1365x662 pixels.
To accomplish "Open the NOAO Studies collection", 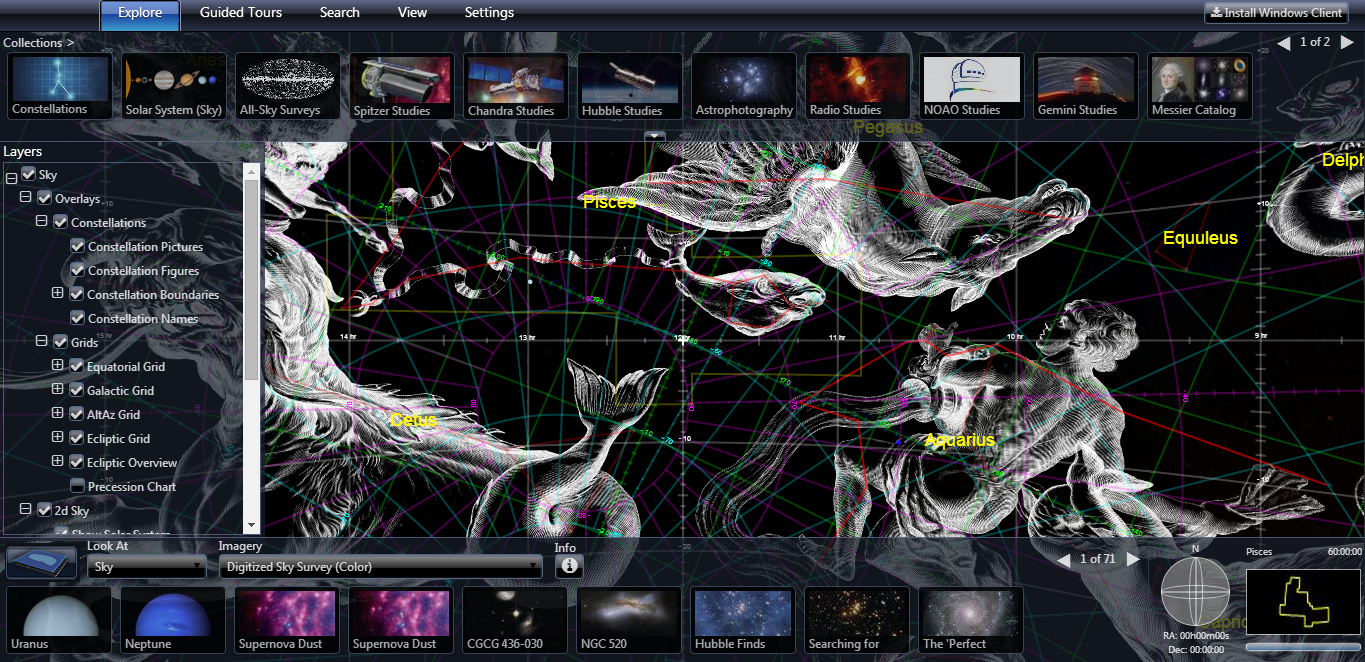I will [972, 87].
